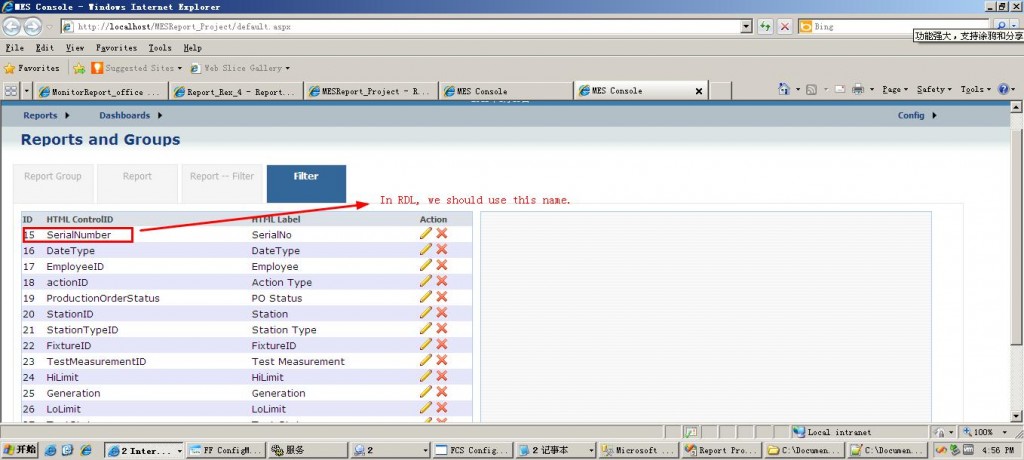Delete the Generation filter row

442,391
